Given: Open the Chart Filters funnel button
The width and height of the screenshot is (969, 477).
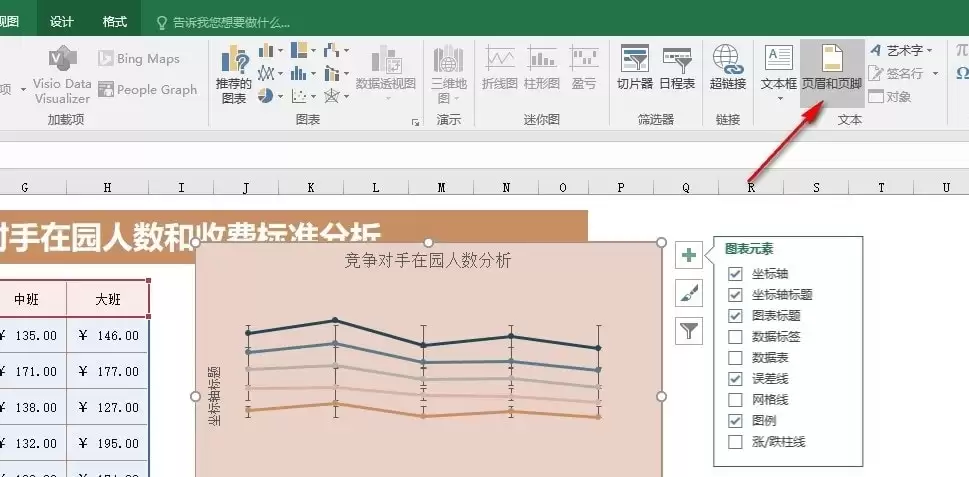Looking at the screenshot, I should point(688,331).
